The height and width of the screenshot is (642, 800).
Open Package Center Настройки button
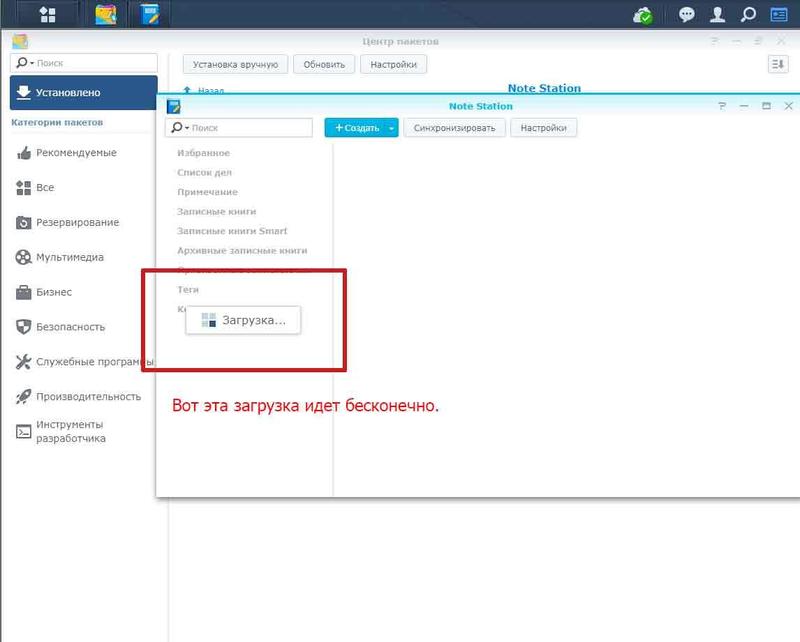point(393,64)
